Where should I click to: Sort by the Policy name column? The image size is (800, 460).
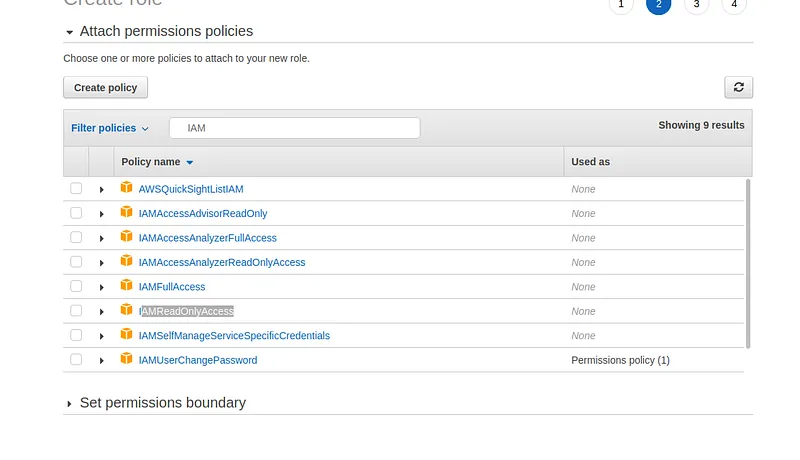[x=157, y=162]
